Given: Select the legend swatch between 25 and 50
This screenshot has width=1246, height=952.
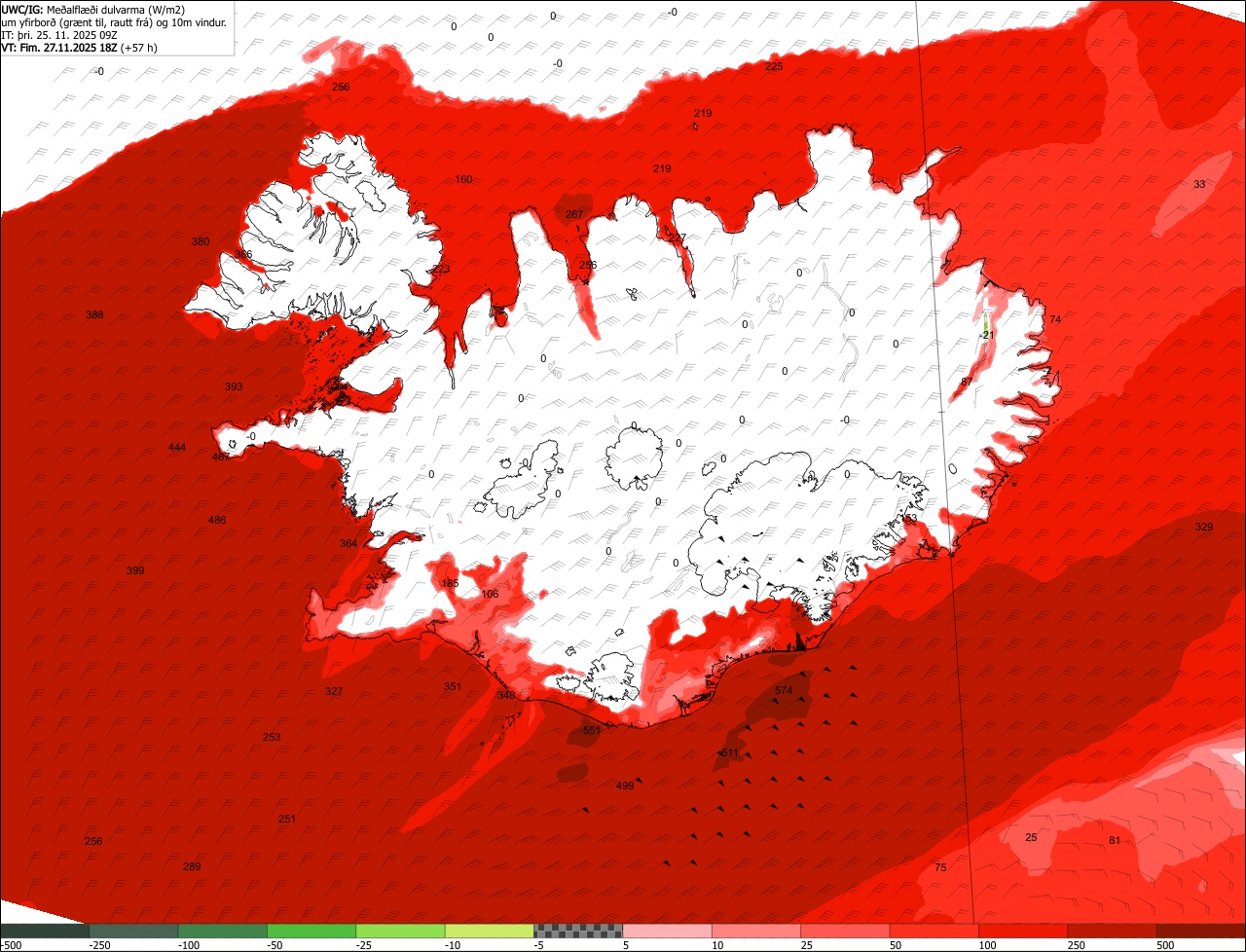Looking at the screenshot, I should tap(845, 930).
